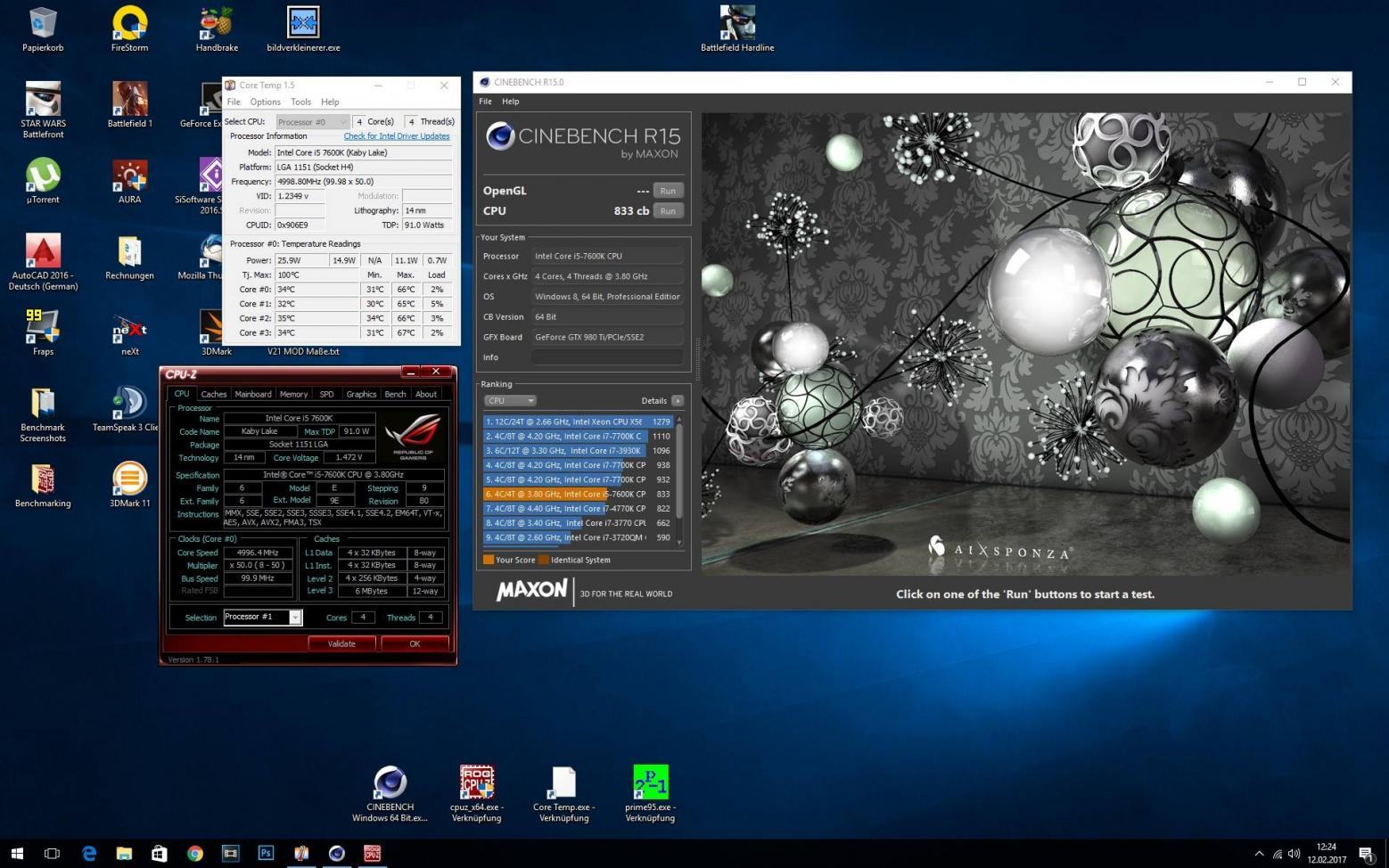
Task: Open the Core Temp.exe shortcut icon
Action: (563, 794)
